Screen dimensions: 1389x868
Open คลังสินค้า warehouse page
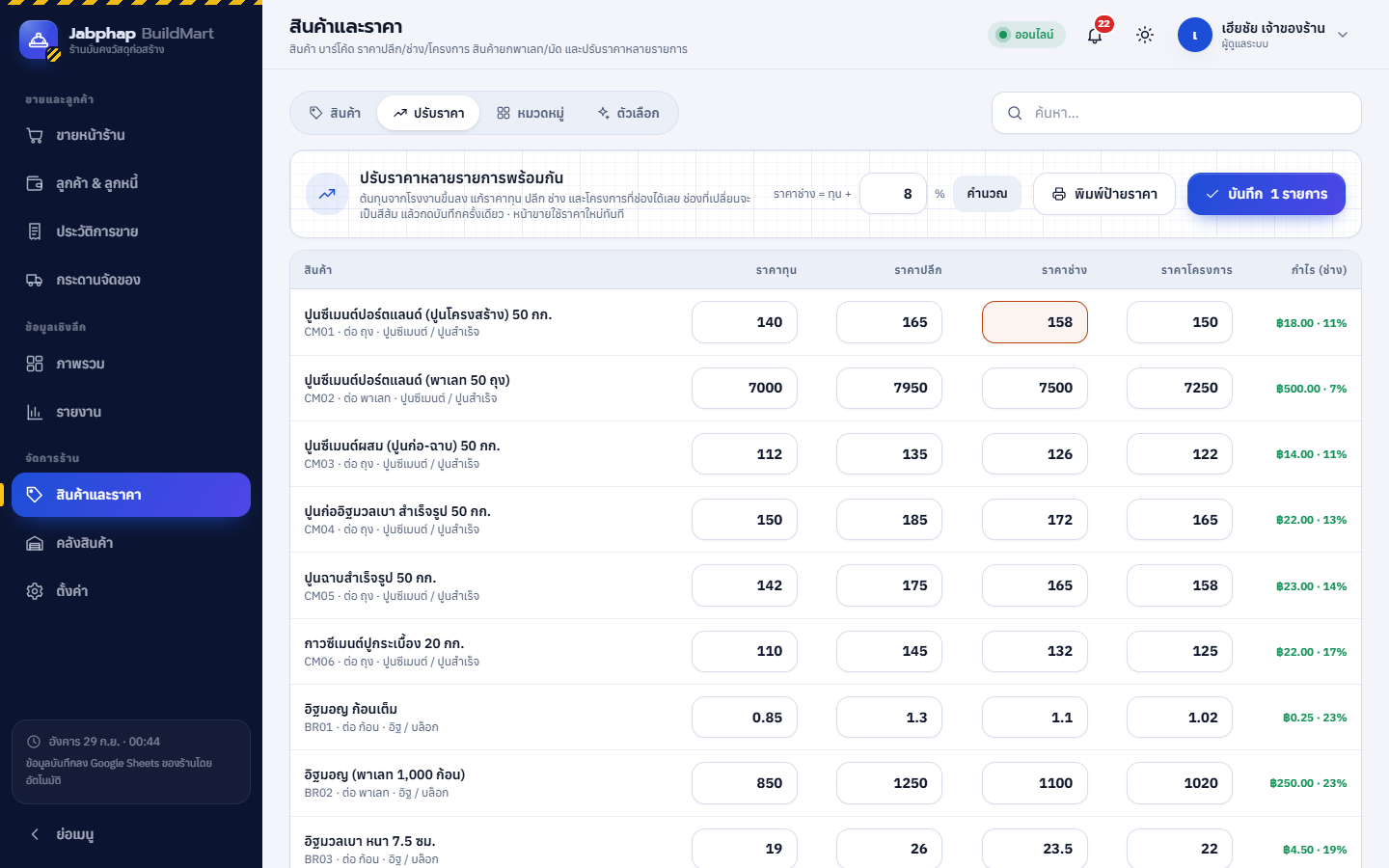[x=131, y=543]
